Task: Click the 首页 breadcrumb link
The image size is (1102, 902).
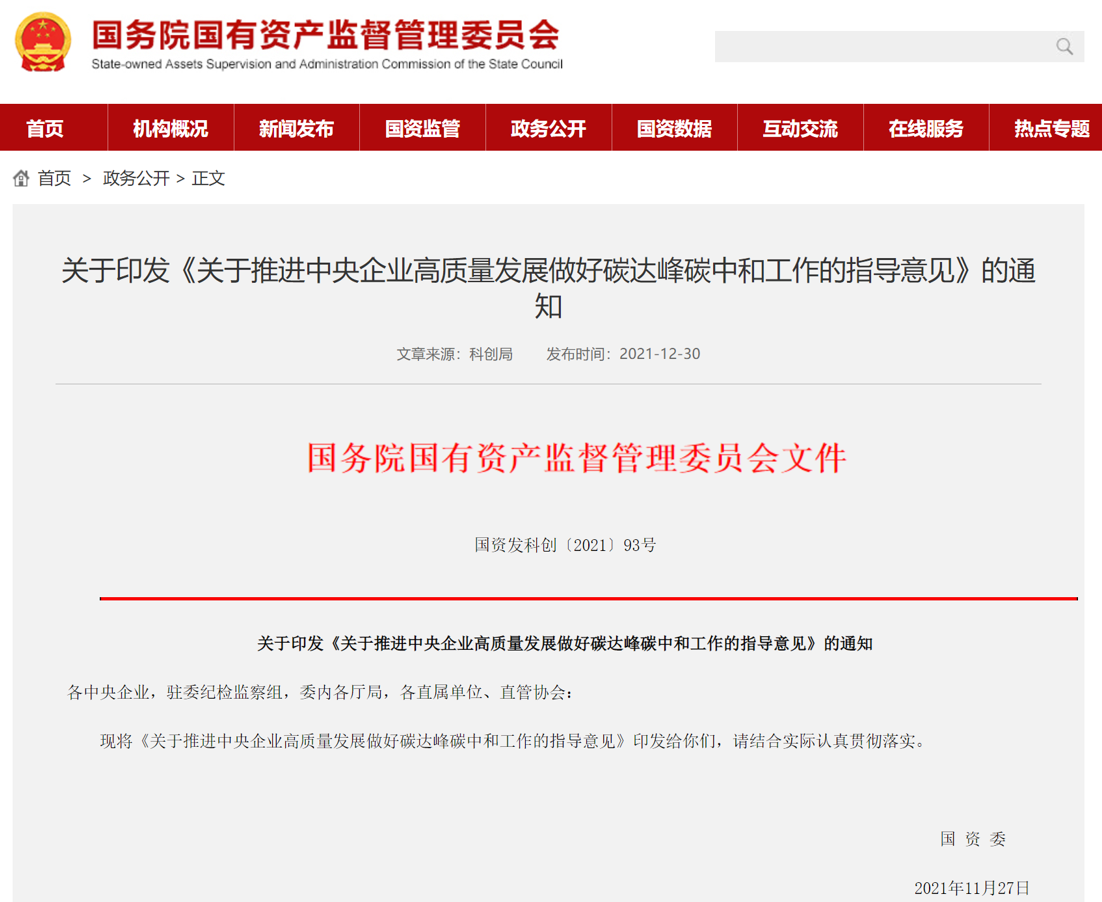Action: click(x=55, y=179)
